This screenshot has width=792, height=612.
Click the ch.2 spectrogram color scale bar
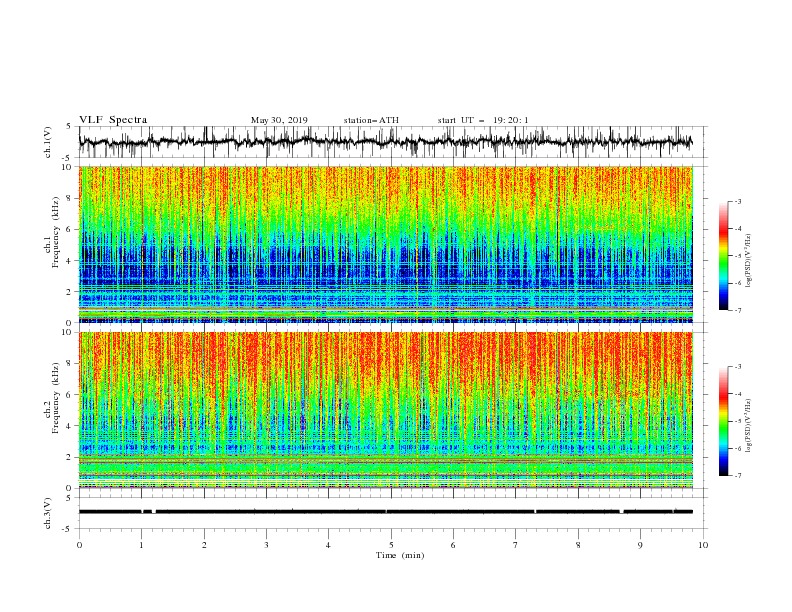[724, 421]
